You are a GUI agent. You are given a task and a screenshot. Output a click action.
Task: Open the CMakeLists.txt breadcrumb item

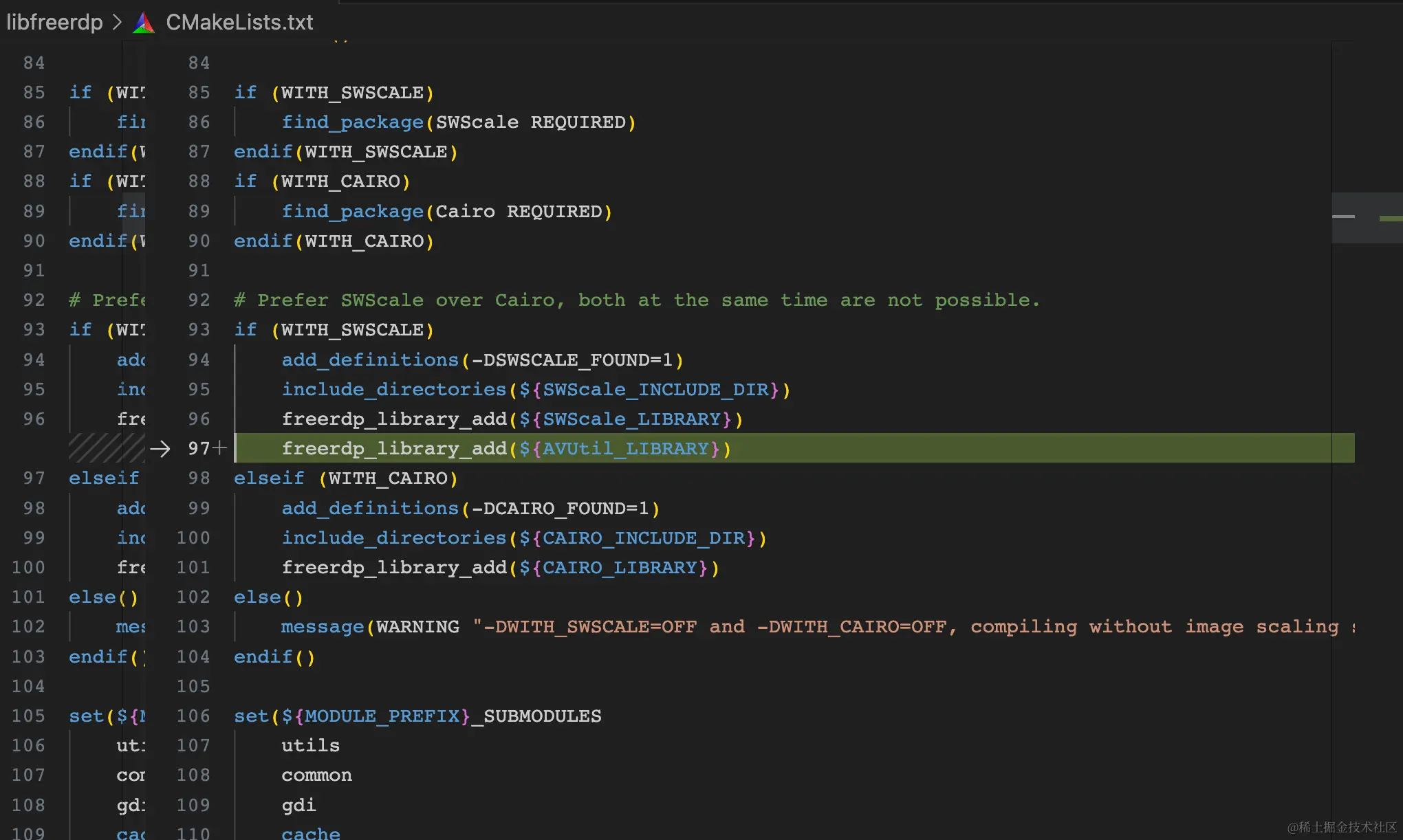click(239, 23)
